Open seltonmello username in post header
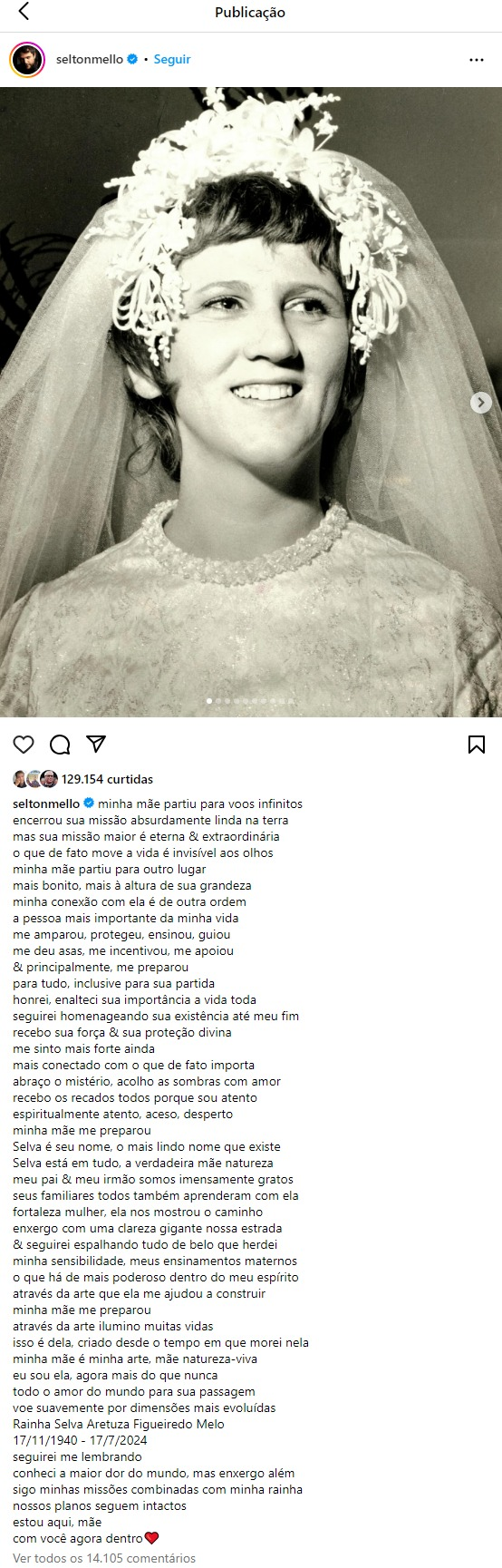The width and height of the screenshot is (502, 1568). click(x=90, y=59)
